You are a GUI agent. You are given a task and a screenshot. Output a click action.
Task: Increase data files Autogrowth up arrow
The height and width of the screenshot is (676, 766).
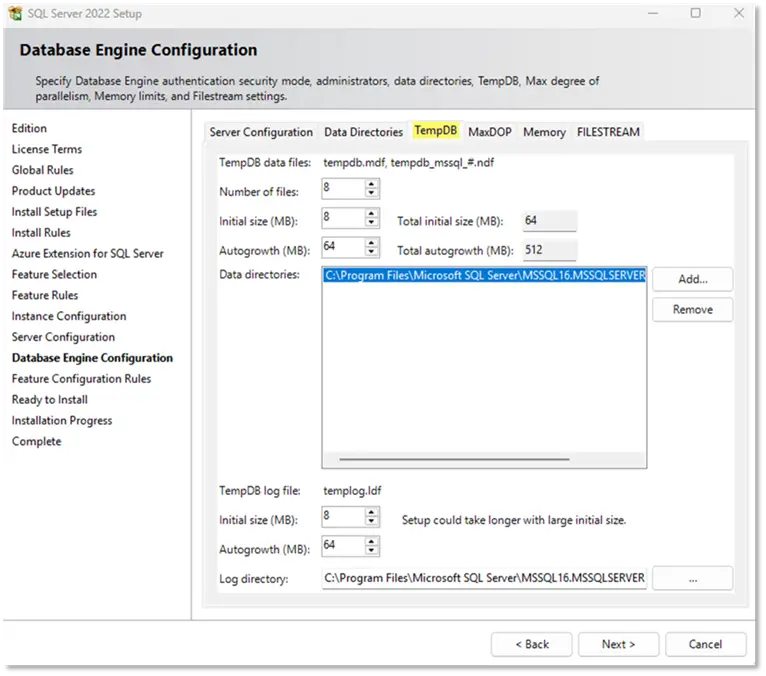tap(371, 243)
